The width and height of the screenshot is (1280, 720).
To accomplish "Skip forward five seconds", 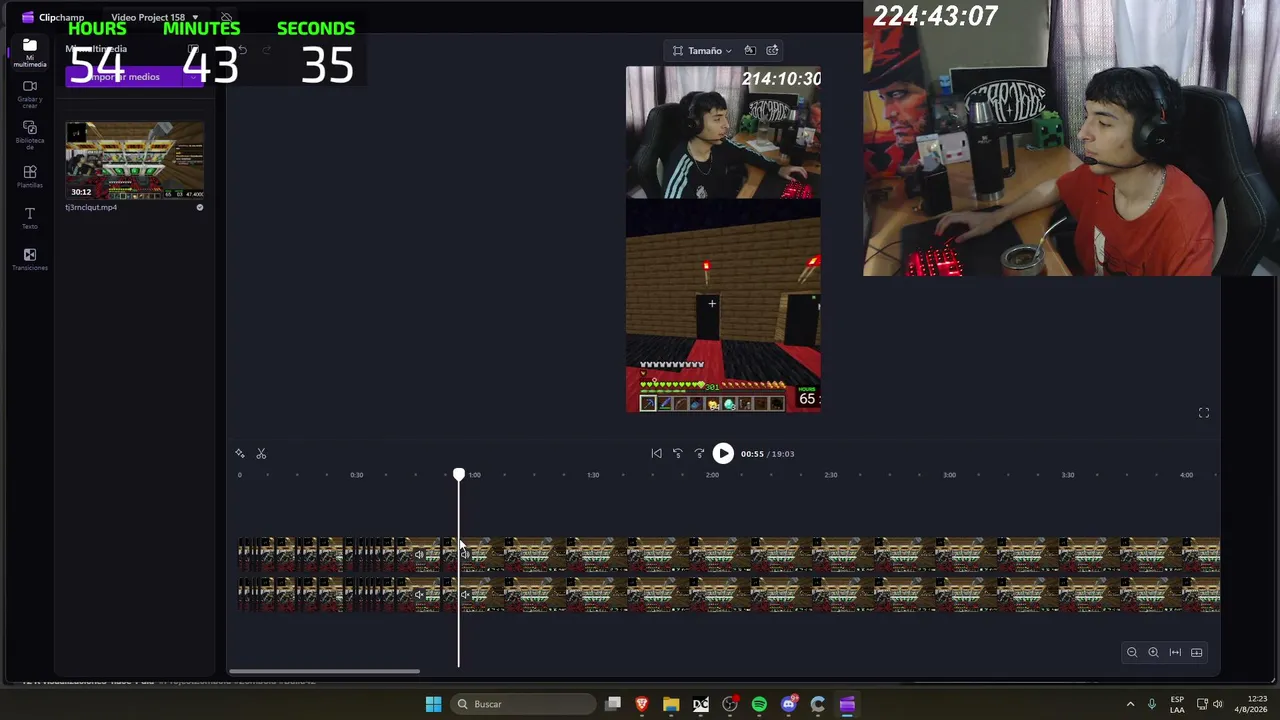I will [x=699, y=454].
